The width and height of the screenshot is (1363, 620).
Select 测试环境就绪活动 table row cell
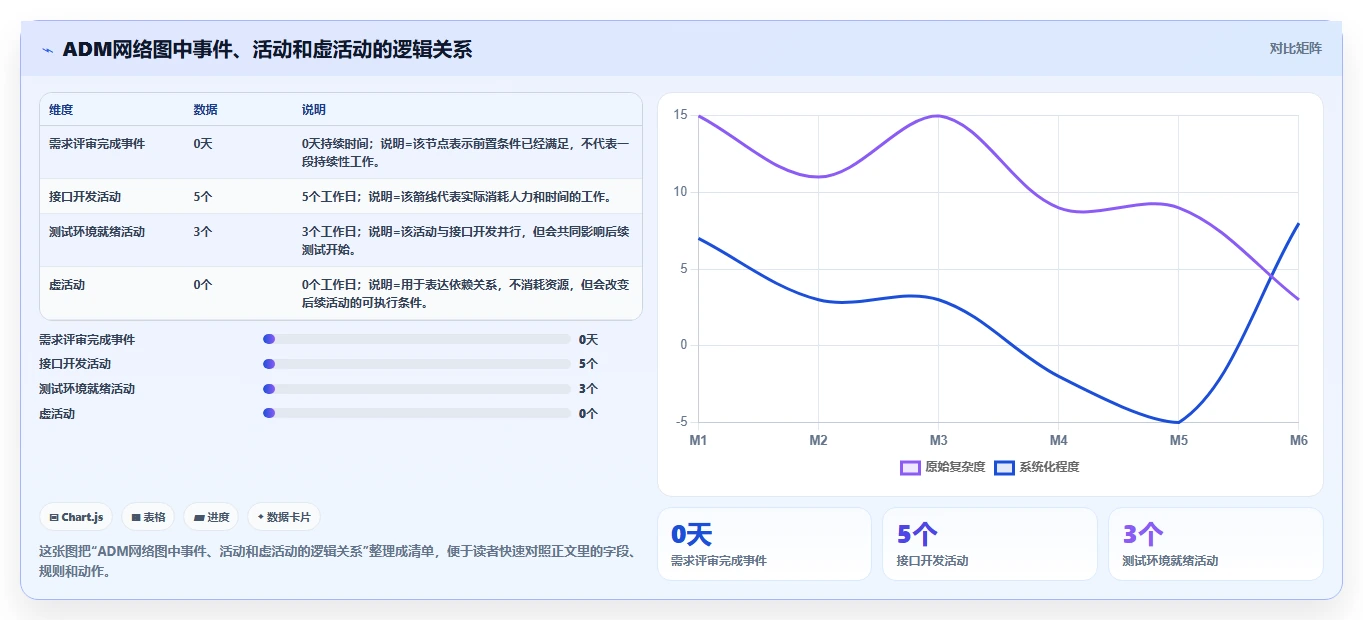97,232
